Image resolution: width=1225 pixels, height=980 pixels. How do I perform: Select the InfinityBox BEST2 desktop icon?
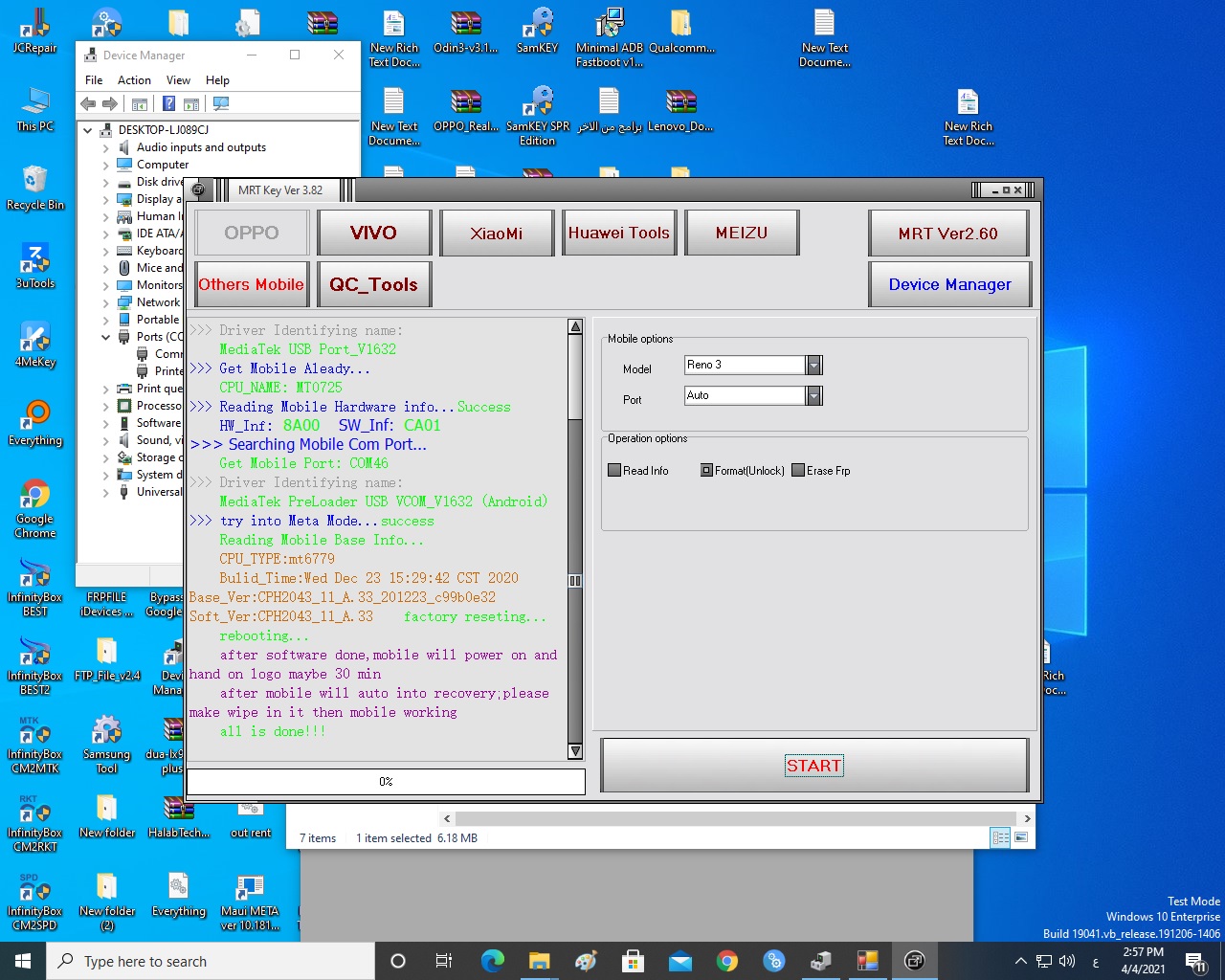click(35, 666)
